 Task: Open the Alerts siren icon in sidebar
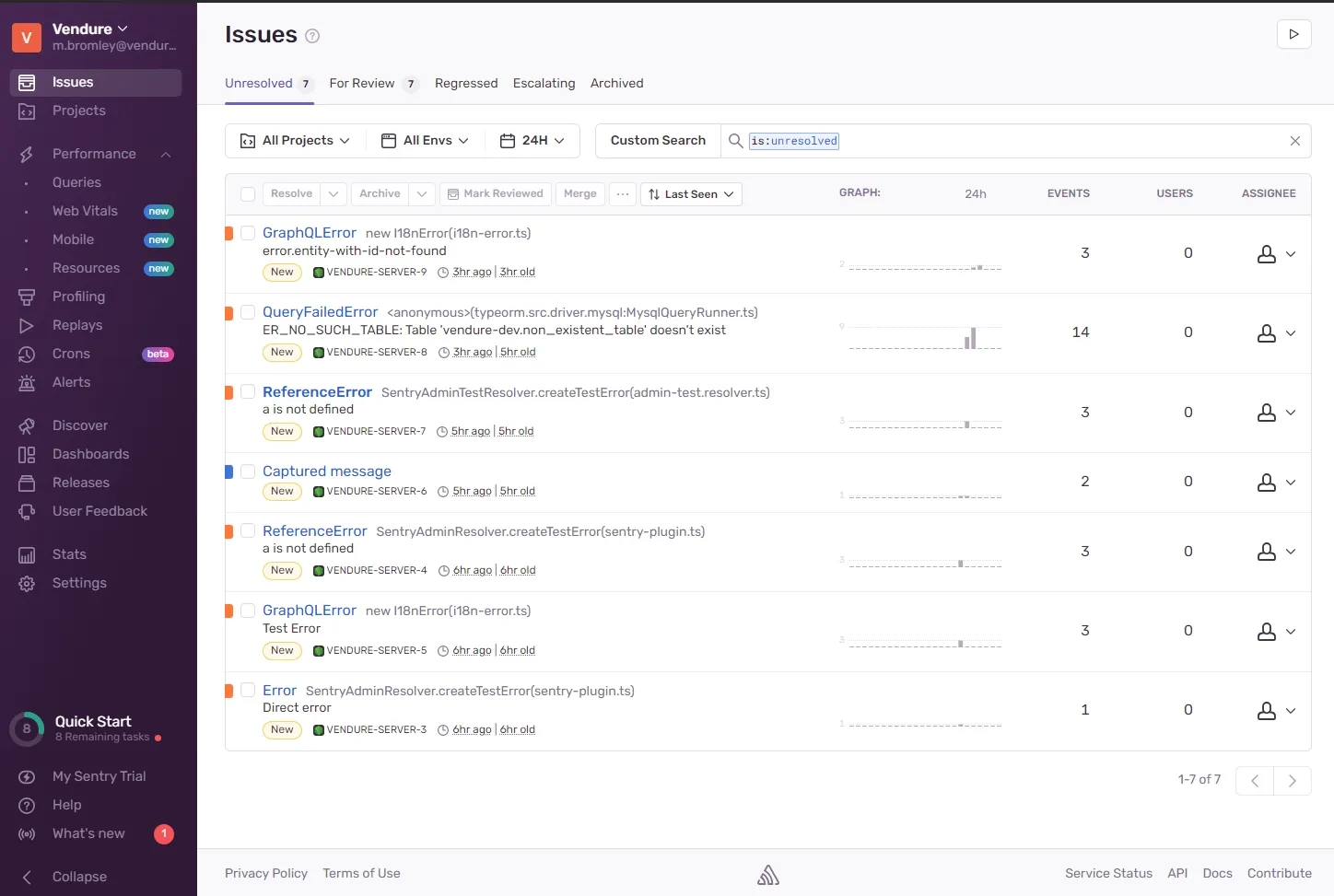[27, 383]
